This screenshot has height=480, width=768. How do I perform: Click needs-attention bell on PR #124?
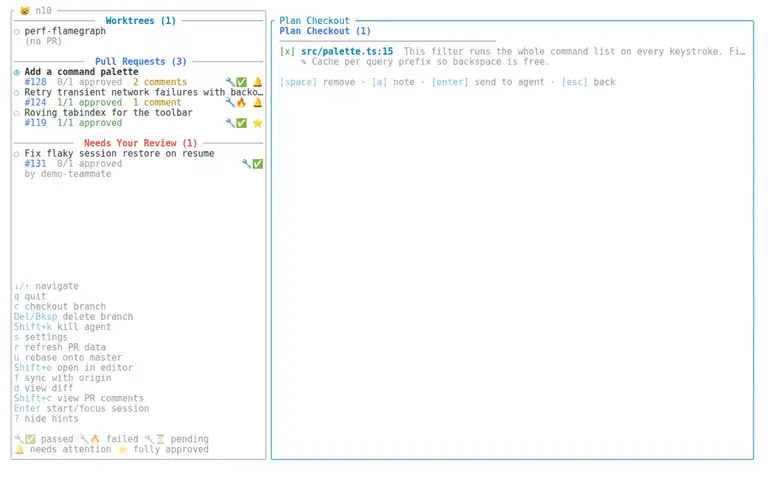[x=258, y=102]
